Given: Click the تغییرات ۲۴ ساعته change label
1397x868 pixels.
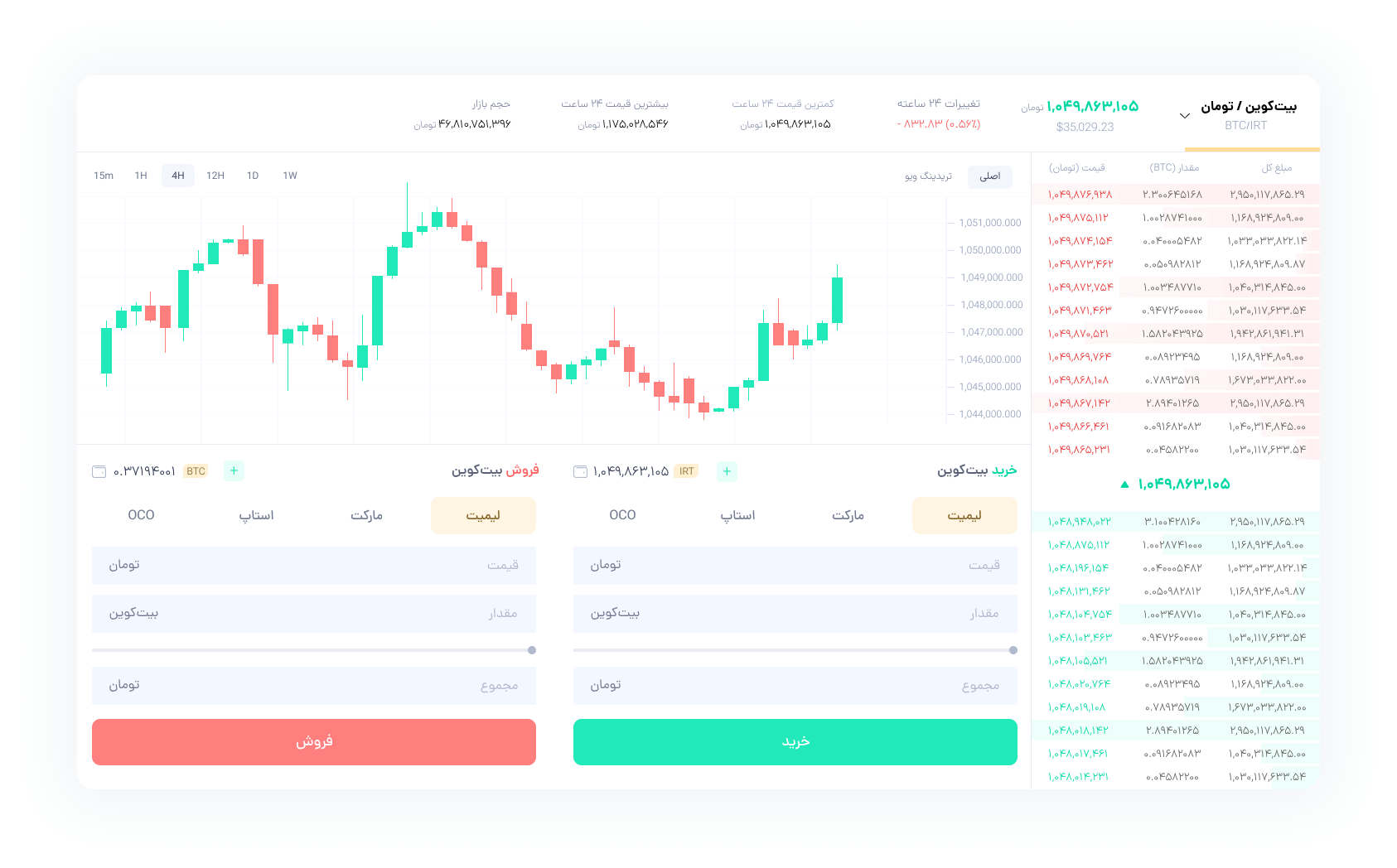Looking at the screenshot, I should click(939, 104).
